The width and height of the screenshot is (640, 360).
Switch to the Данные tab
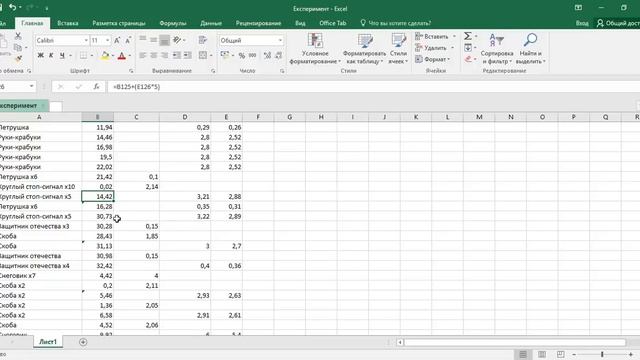pyautogui.click(x=211, y=23)
